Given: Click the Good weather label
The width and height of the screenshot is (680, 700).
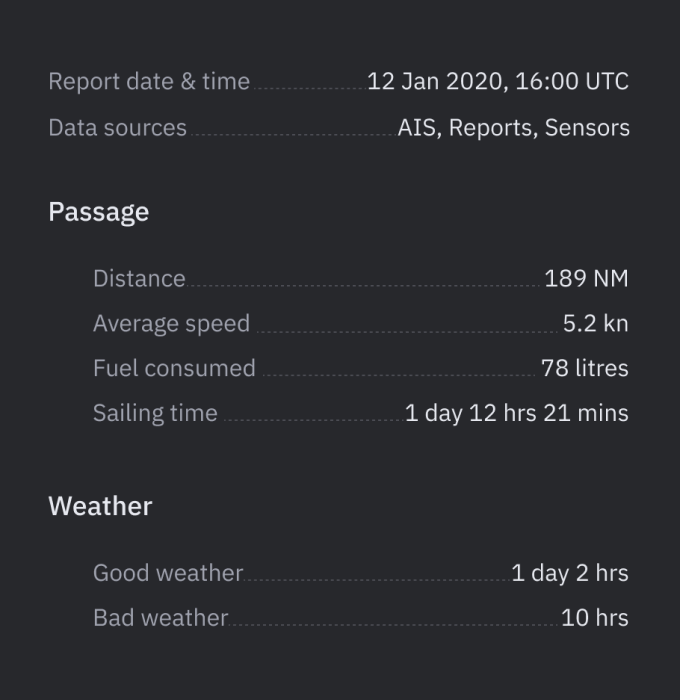Looking at the screenshot, I should click(x=168, y=573).
